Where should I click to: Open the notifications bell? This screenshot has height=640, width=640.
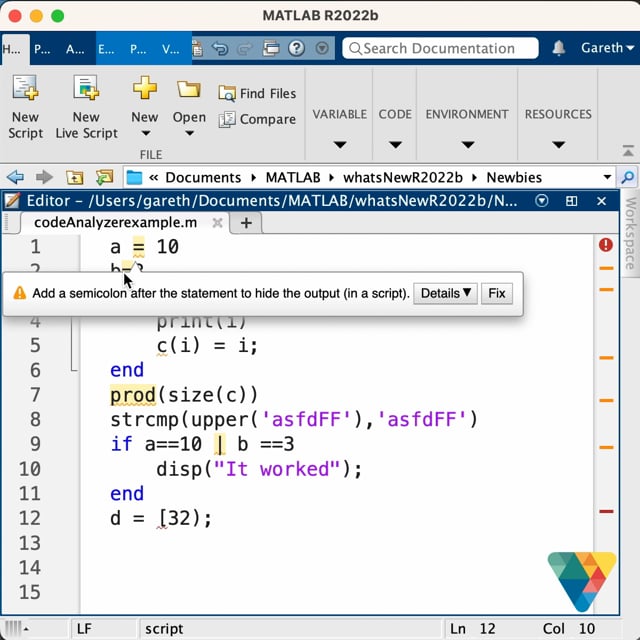(558, 48)
